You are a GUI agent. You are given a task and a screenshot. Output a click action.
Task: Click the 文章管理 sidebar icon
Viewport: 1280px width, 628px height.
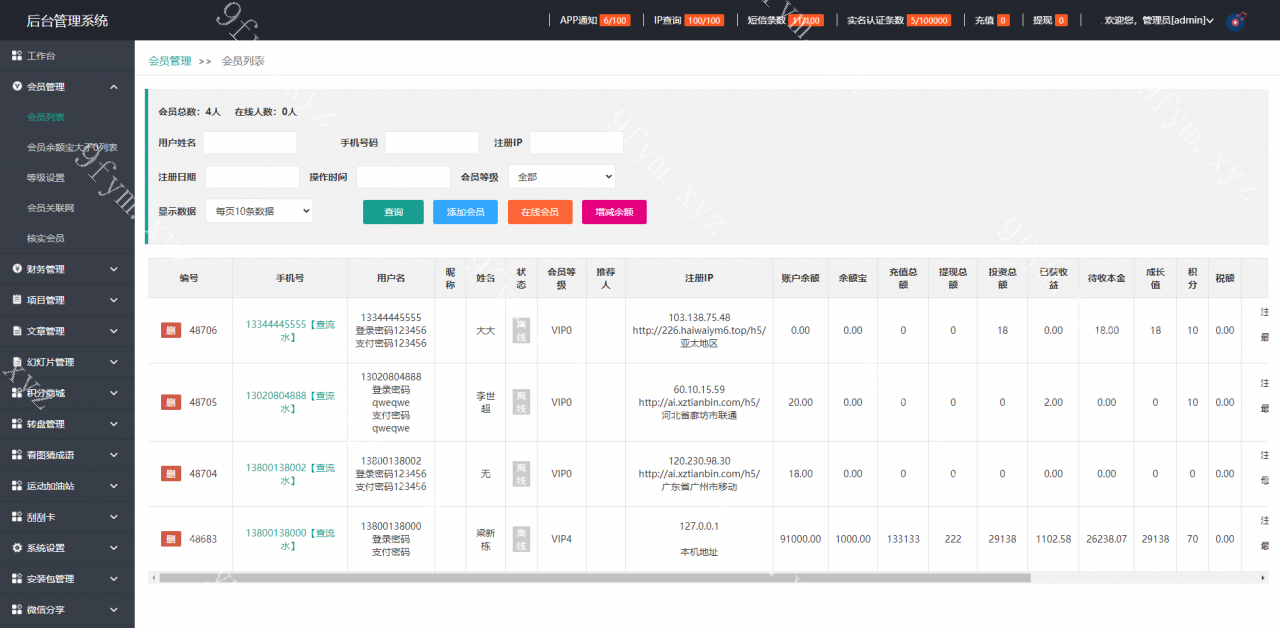(17, 331)
